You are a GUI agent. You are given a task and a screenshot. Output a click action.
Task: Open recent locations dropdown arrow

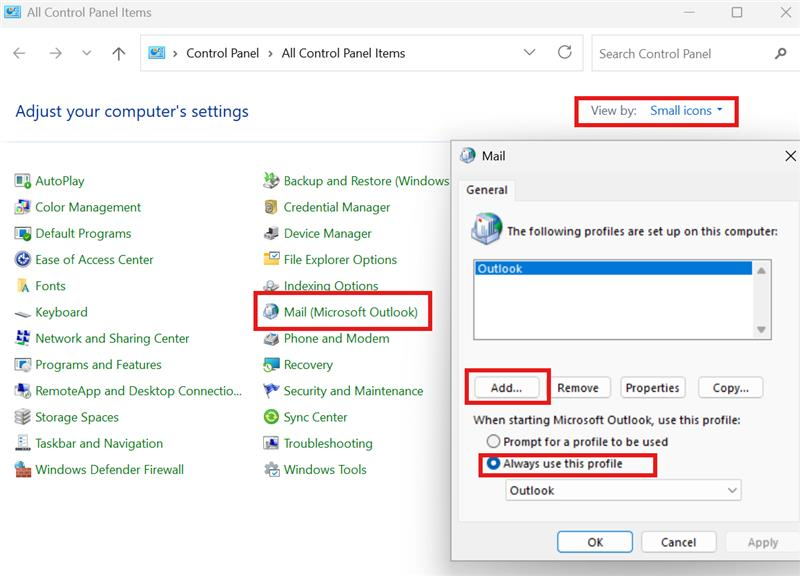pos(87,53)
